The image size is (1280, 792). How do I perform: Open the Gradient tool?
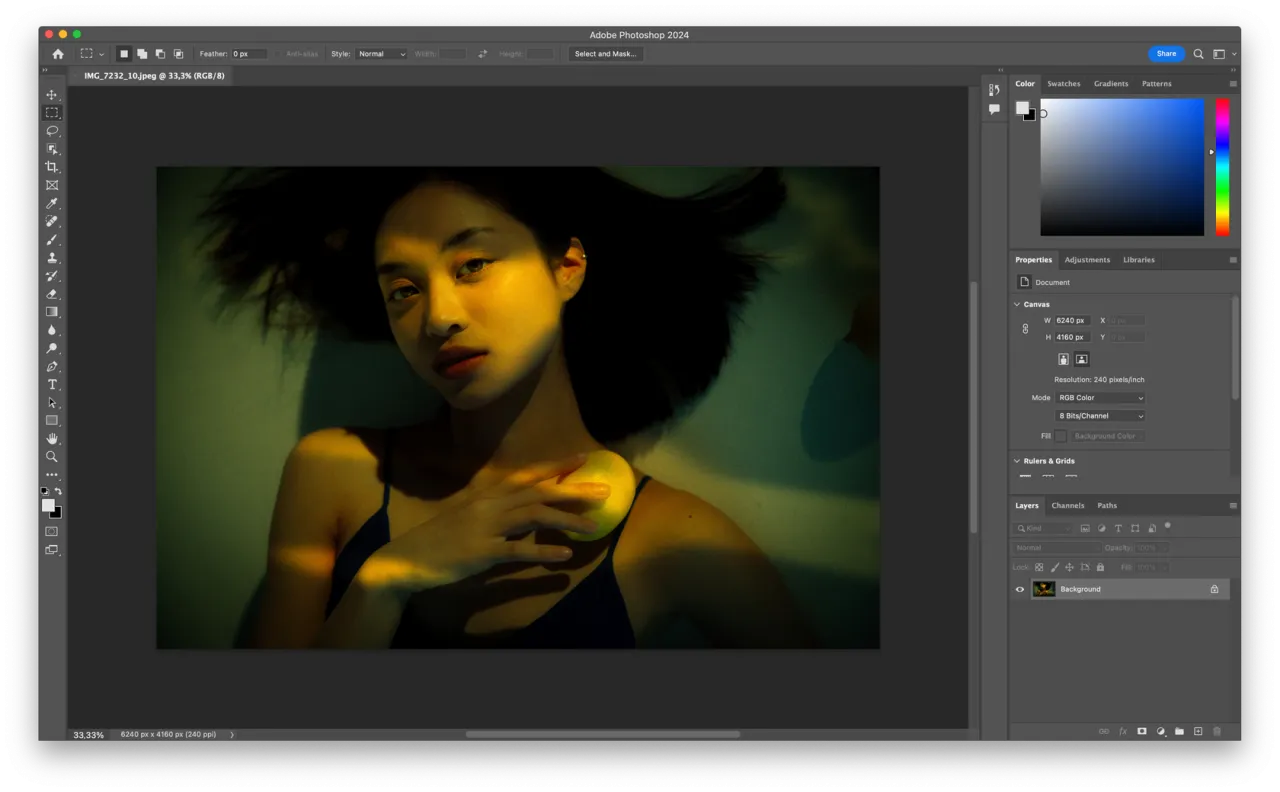[52, 311]
